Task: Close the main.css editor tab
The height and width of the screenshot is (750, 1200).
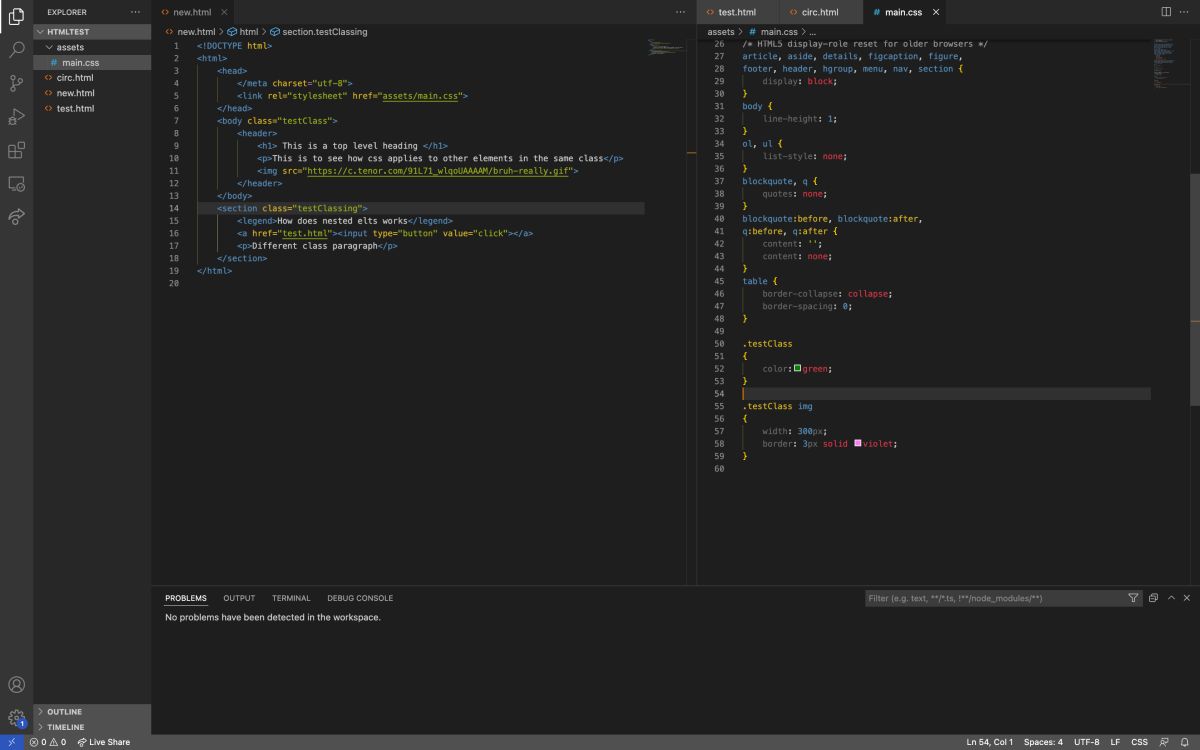Action: point(936,12)
